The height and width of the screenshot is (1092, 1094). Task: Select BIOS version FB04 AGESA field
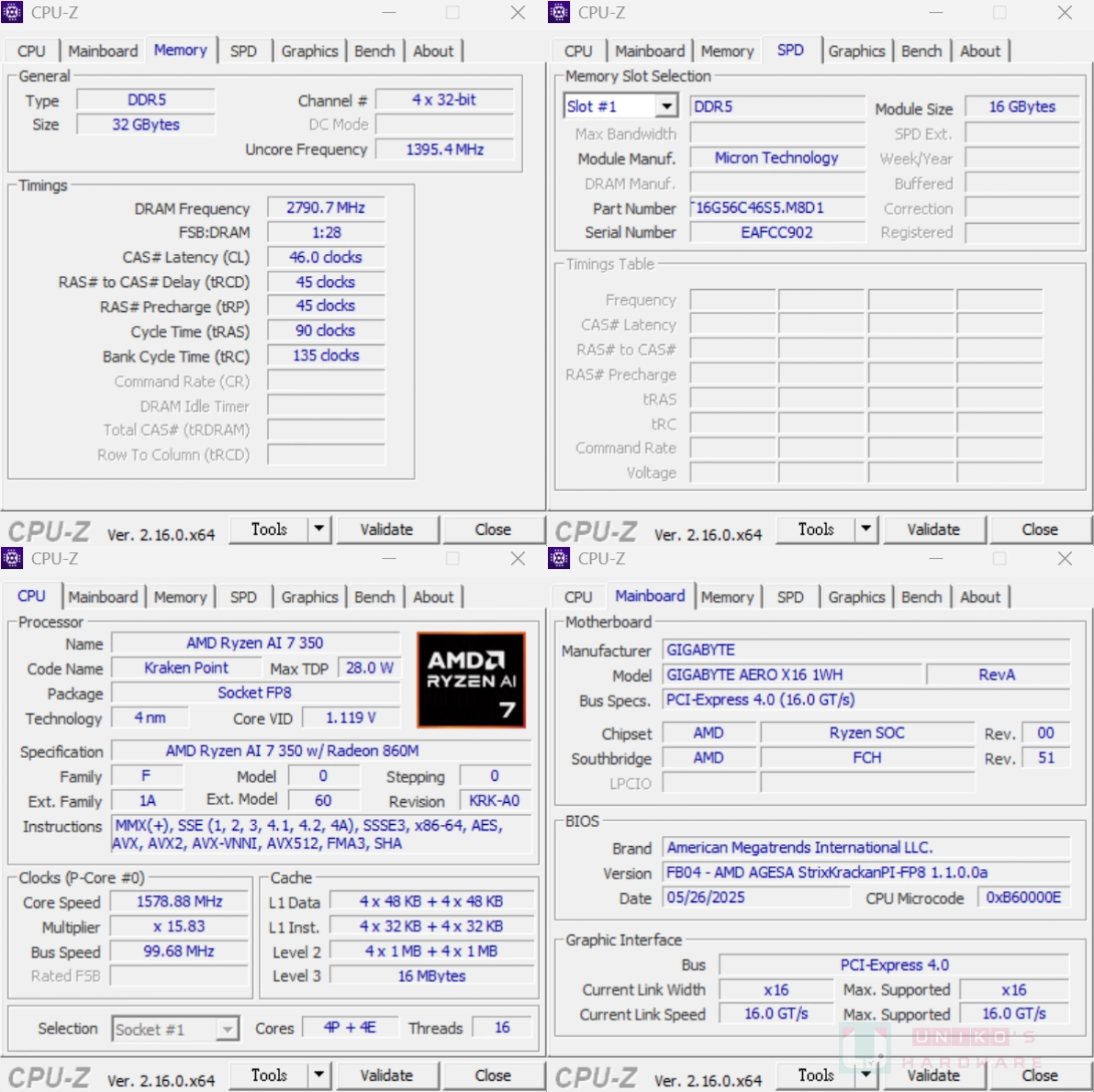[x=865, y=873]
